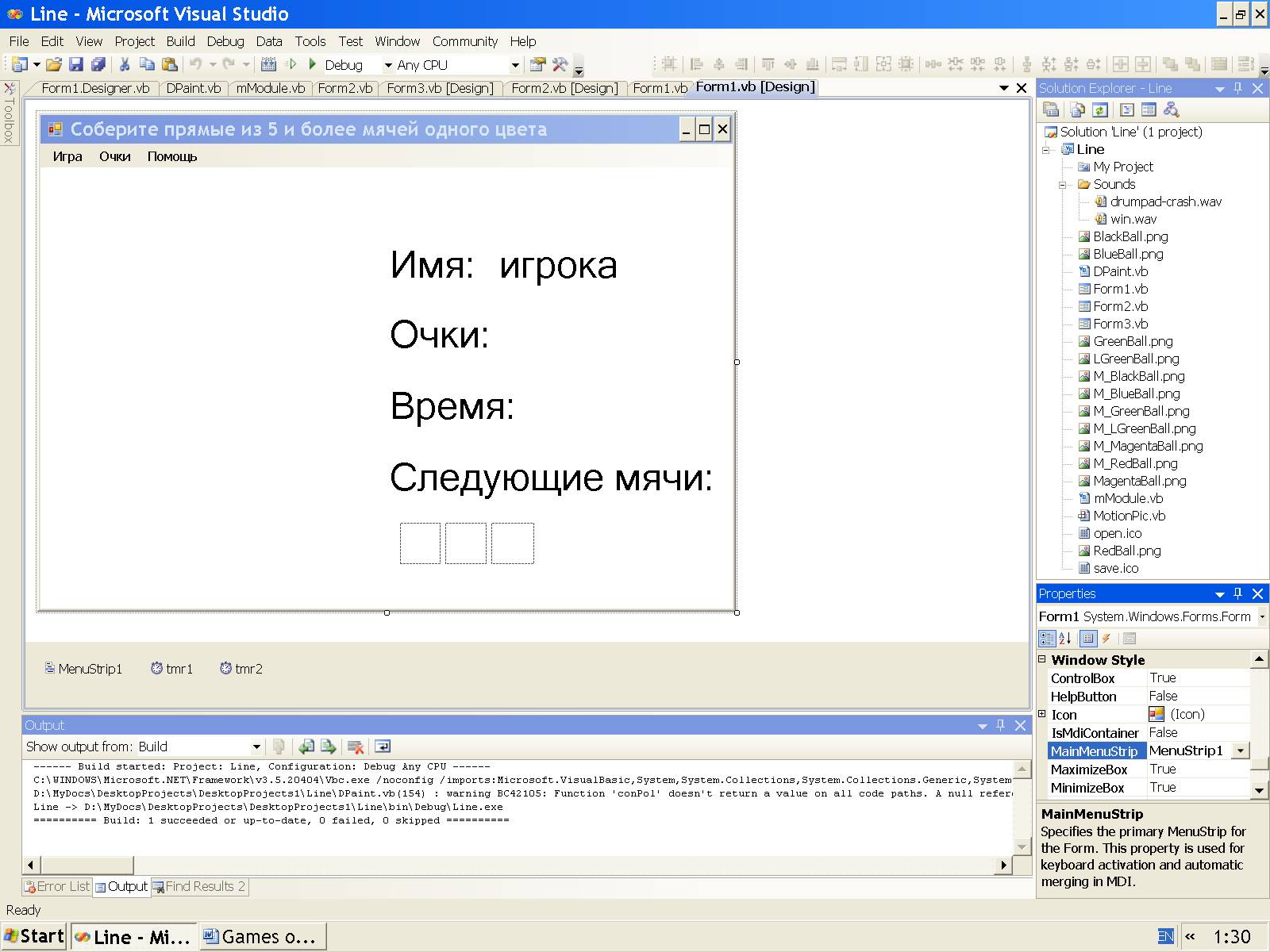The width and height of the screenshot is (1270, 952).
Task: Expand the MainMenuStrip value dropdown
Action: (1241, 750)
